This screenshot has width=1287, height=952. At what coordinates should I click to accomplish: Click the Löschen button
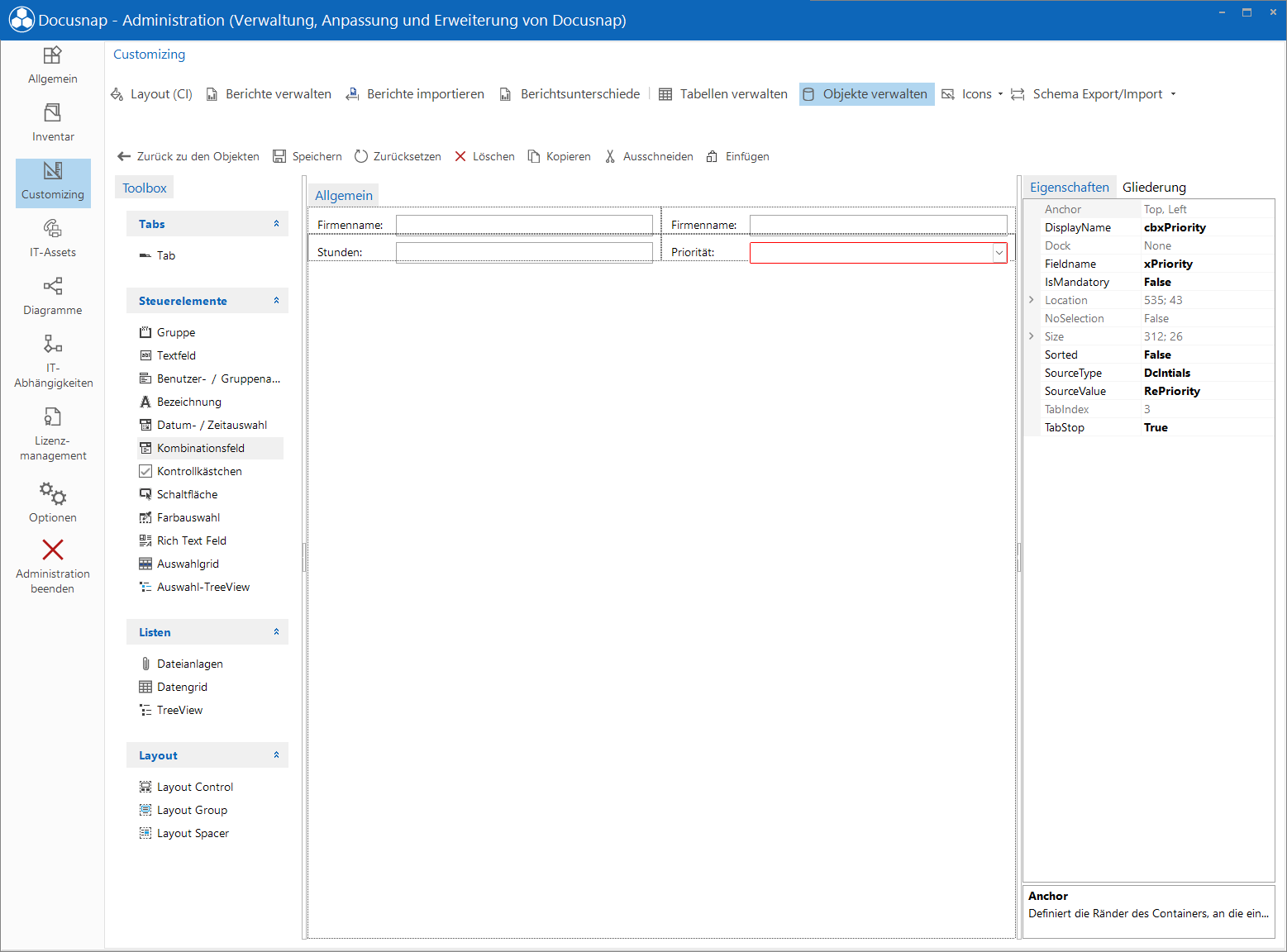[x=485, y=156]
